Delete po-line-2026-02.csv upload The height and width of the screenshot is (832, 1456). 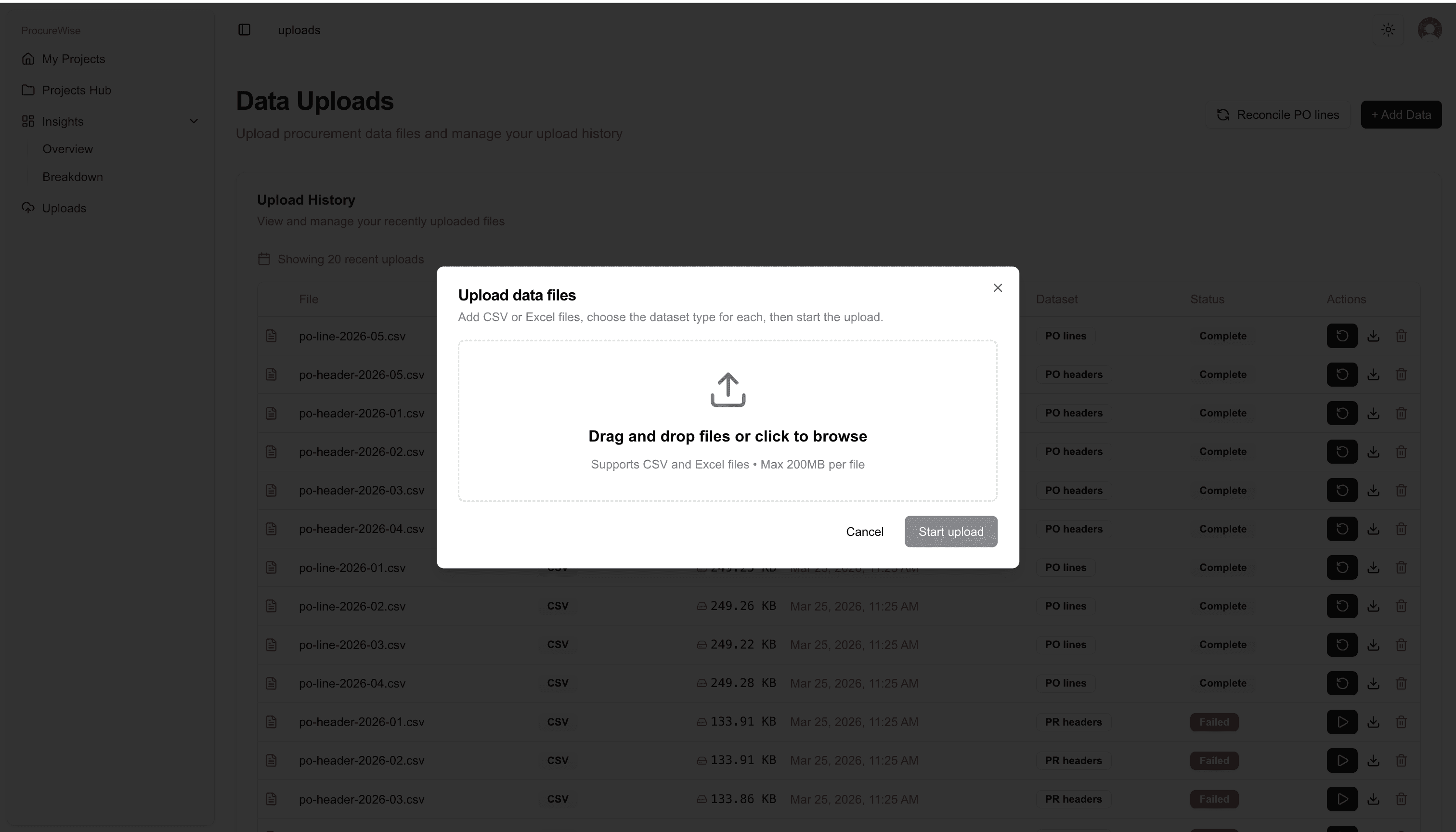tap(1401, 606)
